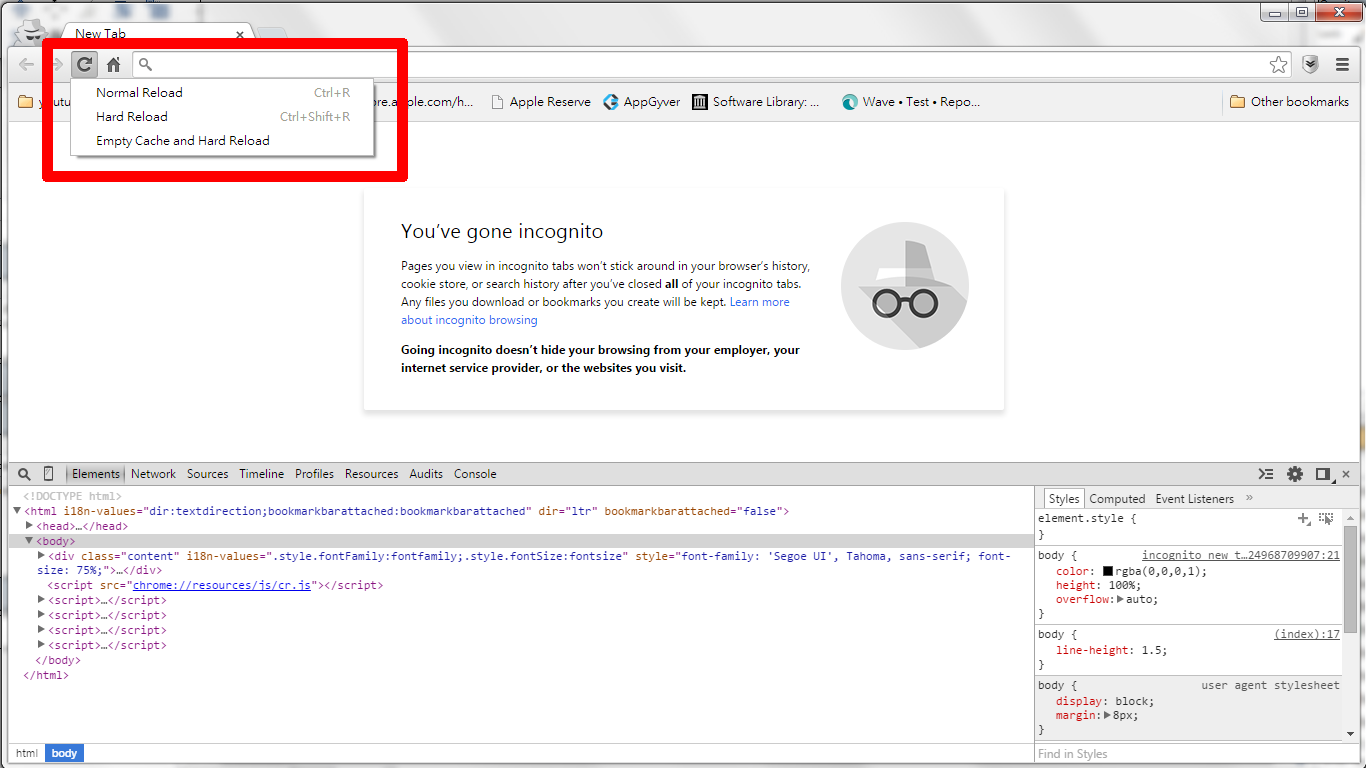Click the html breadcrumb
Viewport: 1366px width, 768px height.
pos(27,754)
